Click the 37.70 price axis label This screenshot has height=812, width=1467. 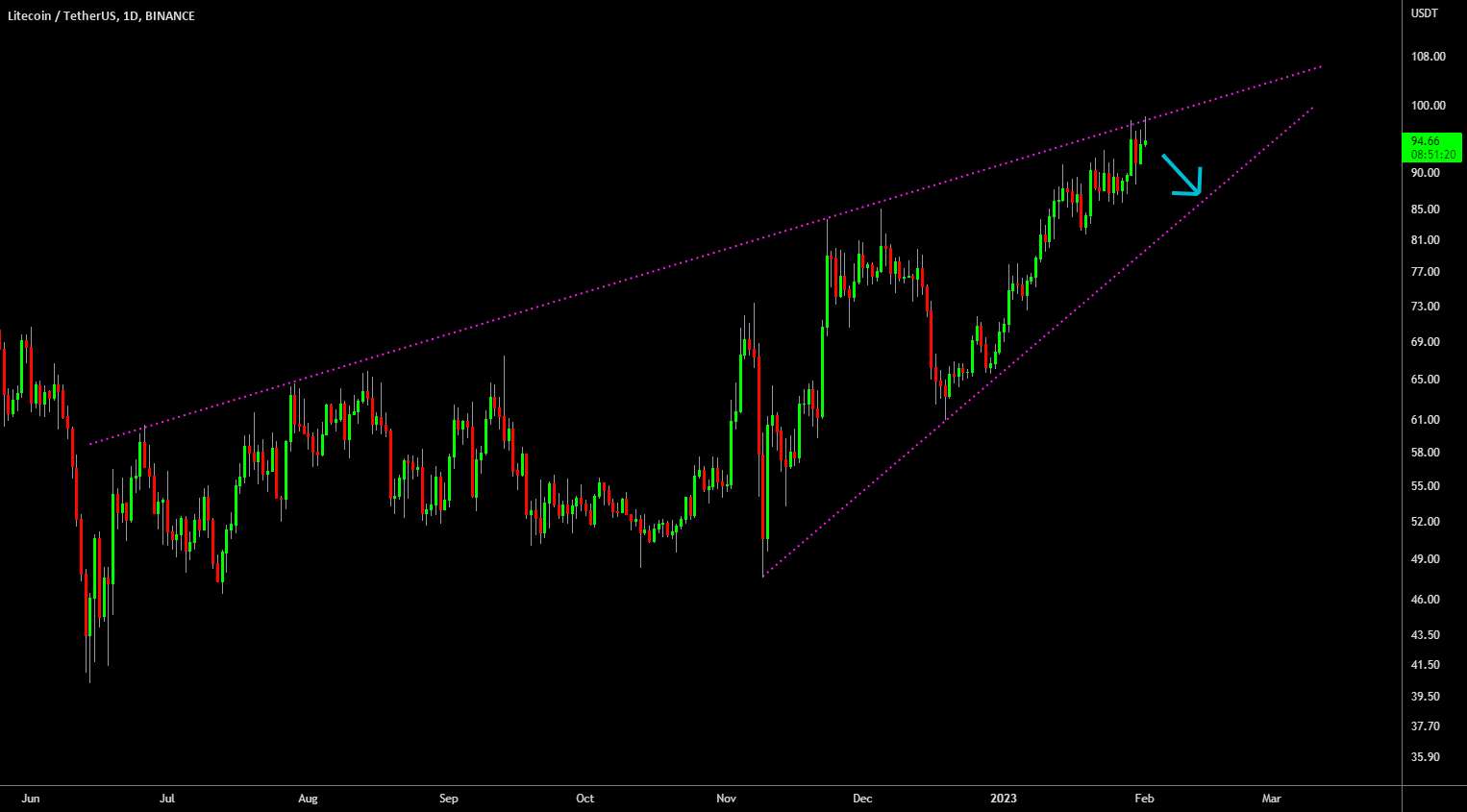click(x=1425, y=726)
